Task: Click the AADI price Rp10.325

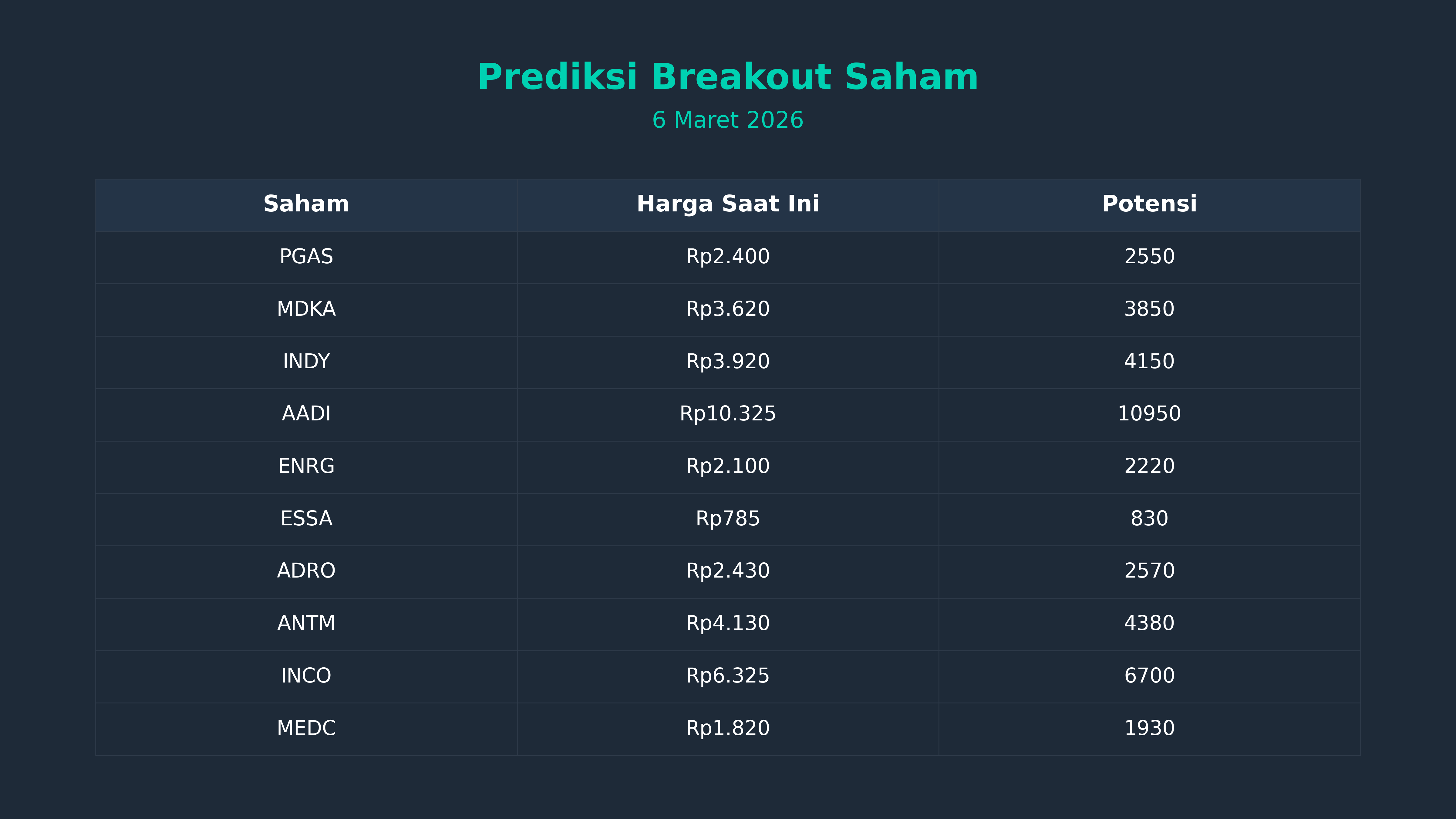Action: (x=727, y=414)
